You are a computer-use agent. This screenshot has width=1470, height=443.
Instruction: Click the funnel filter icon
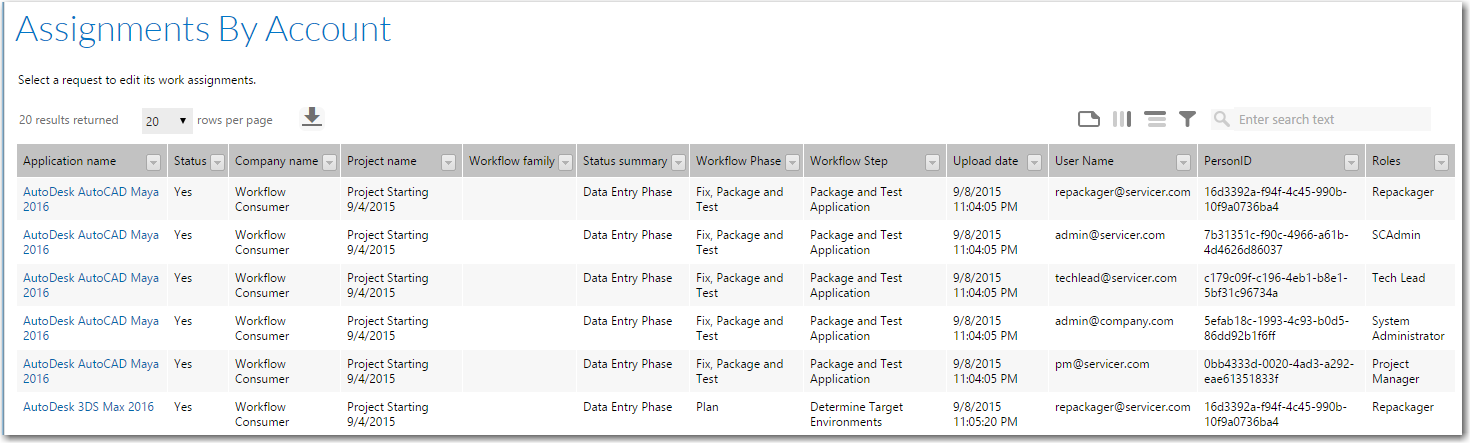[x=1187, y=119]
